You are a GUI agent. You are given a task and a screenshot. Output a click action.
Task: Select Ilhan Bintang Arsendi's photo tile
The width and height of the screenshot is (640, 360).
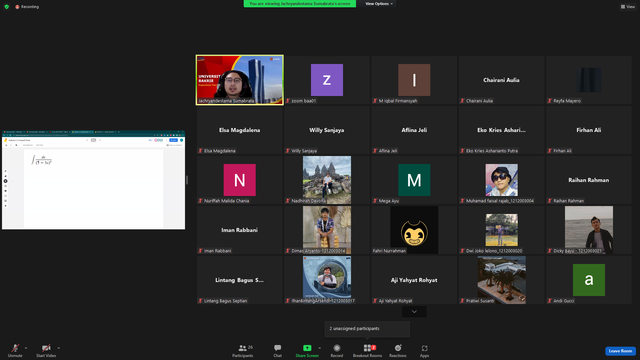327,280
